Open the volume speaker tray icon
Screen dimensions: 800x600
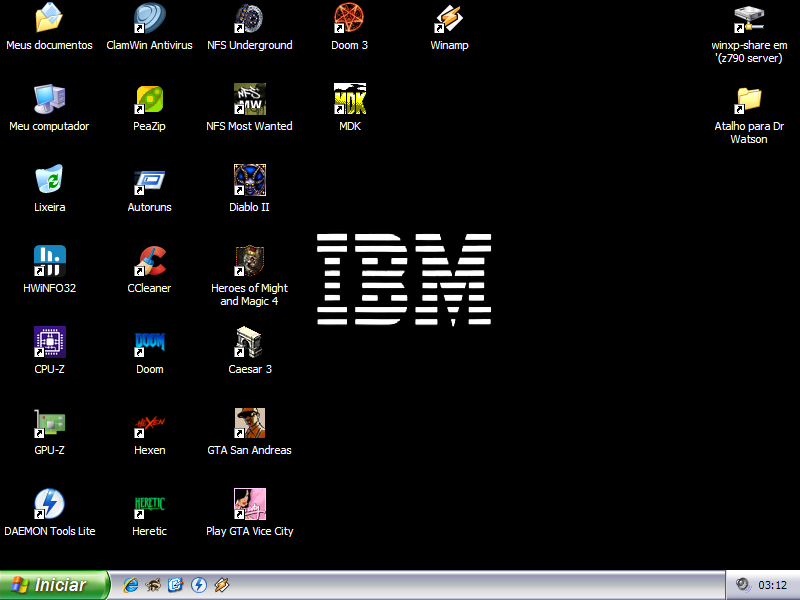coord(743,585)
